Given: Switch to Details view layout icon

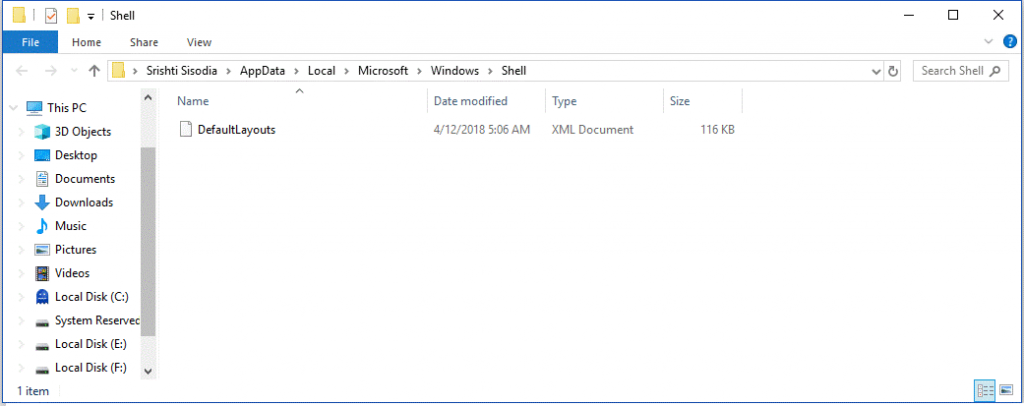Looking at the screenshot, I should [984, 391].
